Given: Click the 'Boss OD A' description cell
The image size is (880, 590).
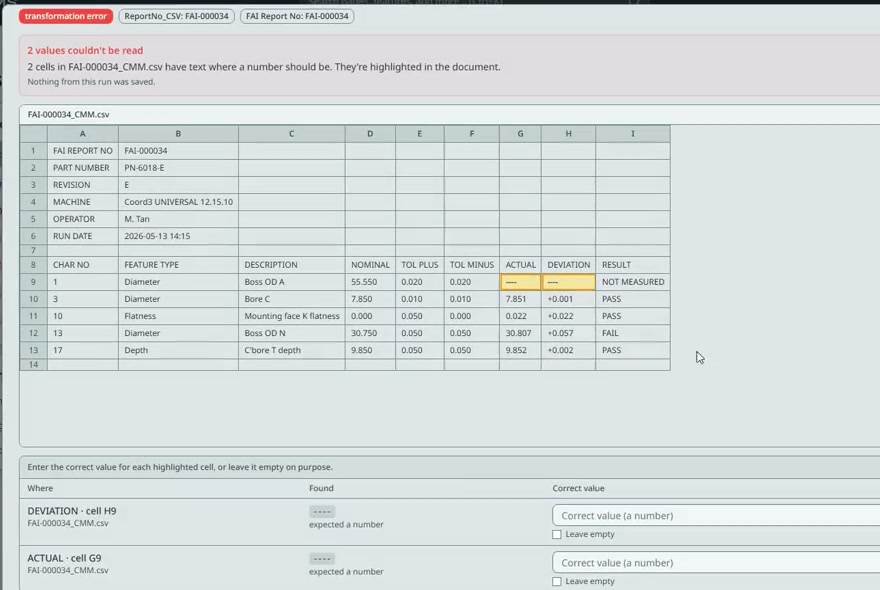Looking at the screenshot, I should tap(291, 282).
